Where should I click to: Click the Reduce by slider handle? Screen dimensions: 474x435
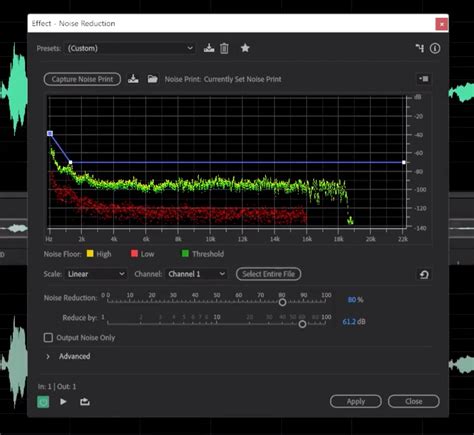point(302,324)
